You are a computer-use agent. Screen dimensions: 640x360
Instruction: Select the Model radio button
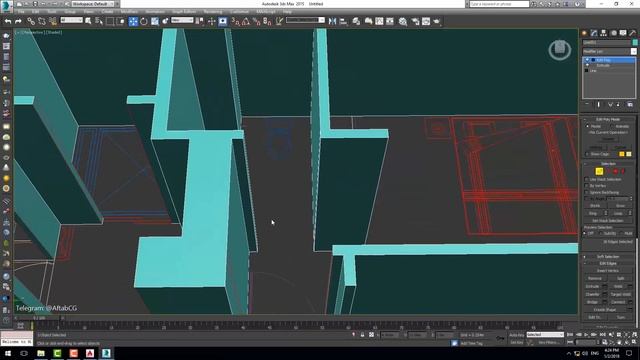coord(587,126)
